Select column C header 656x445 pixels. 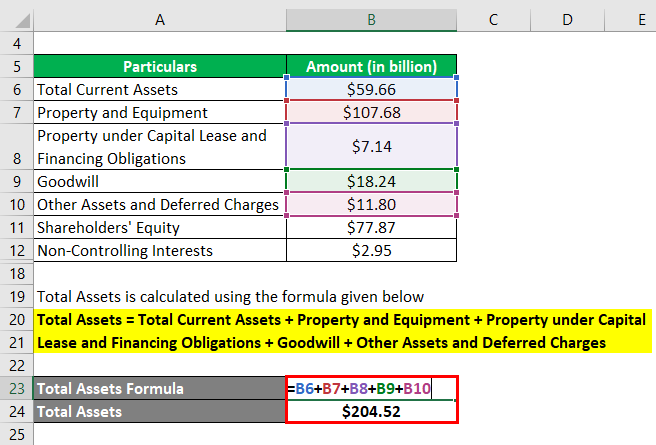(493, 20)
